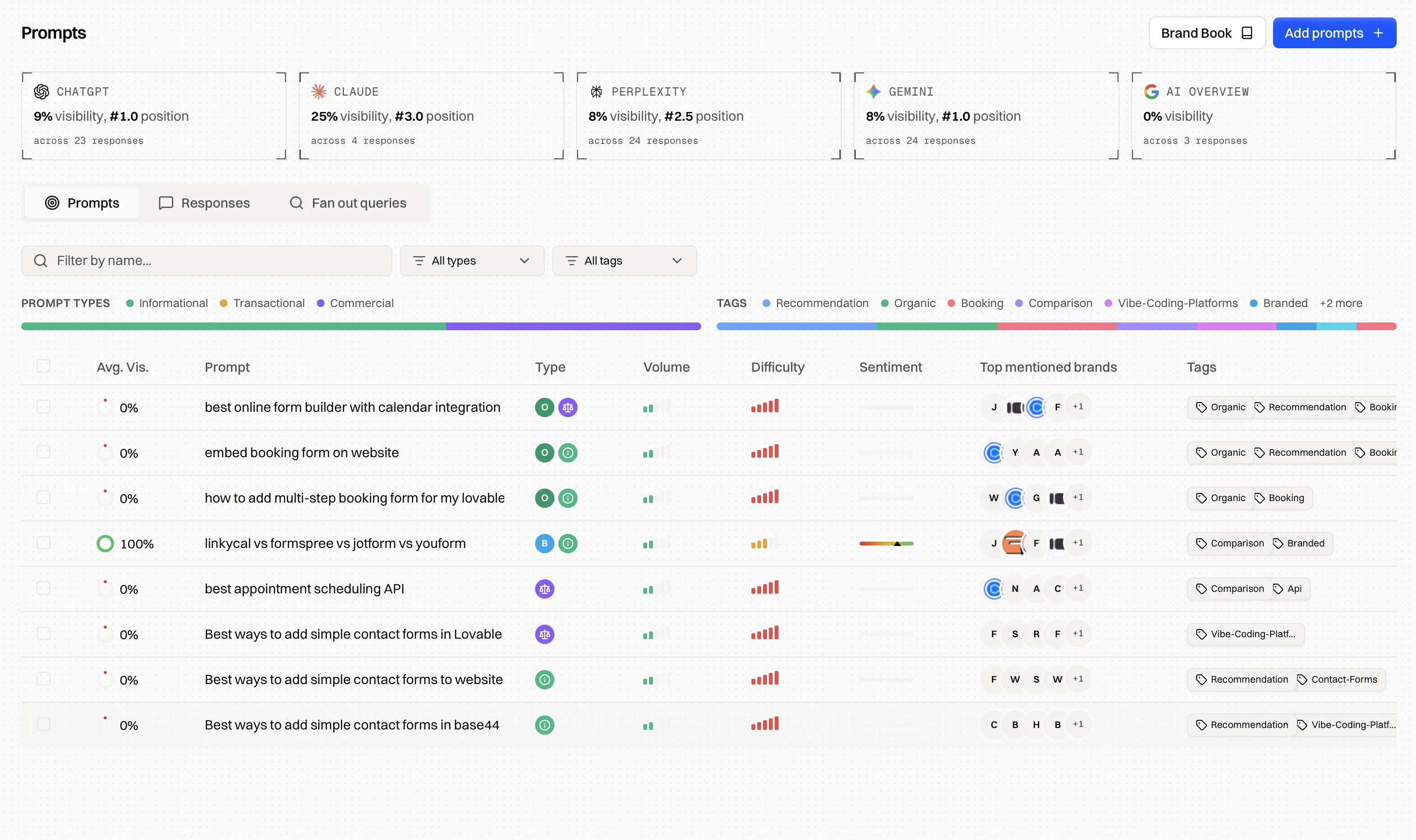Check the 'embed booking form on website' row

pyautogui.click(x=43, y=452)
